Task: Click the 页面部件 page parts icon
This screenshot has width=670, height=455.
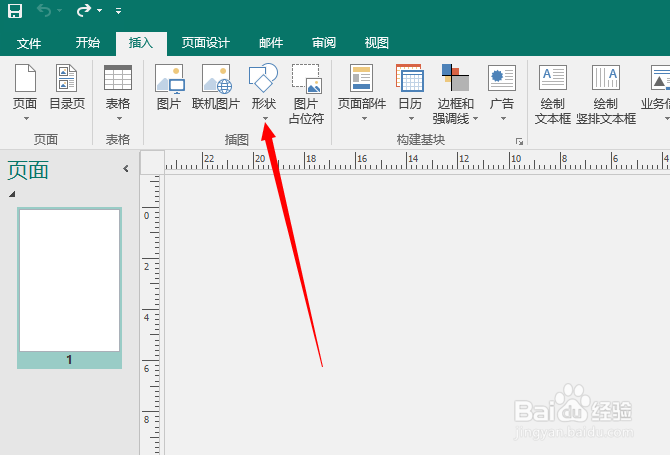Action: click(x=361, y=78)
